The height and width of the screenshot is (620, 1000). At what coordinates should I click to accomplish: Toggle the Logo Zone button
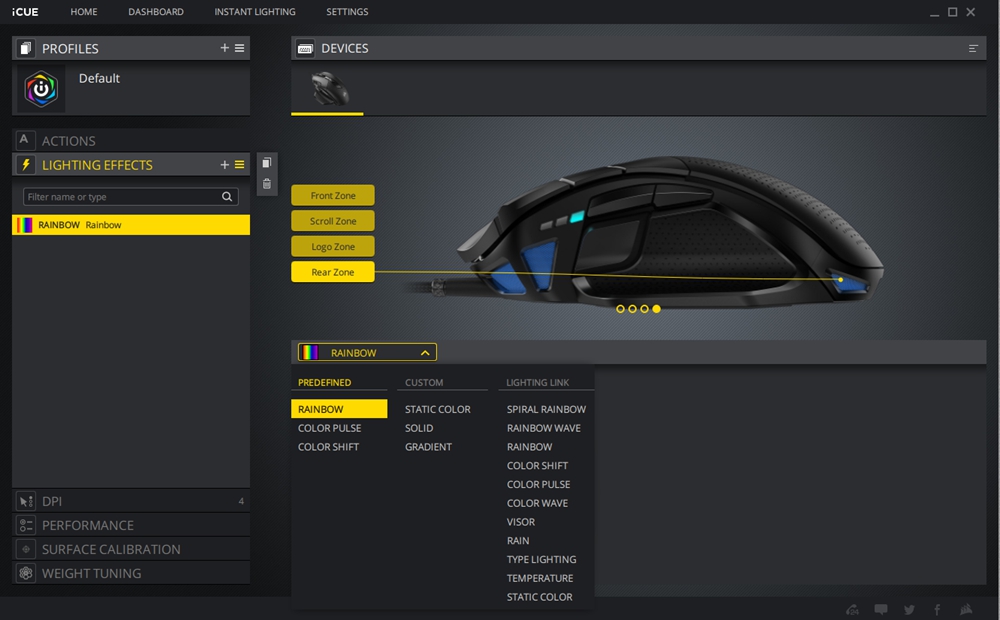tap(333, 246)
